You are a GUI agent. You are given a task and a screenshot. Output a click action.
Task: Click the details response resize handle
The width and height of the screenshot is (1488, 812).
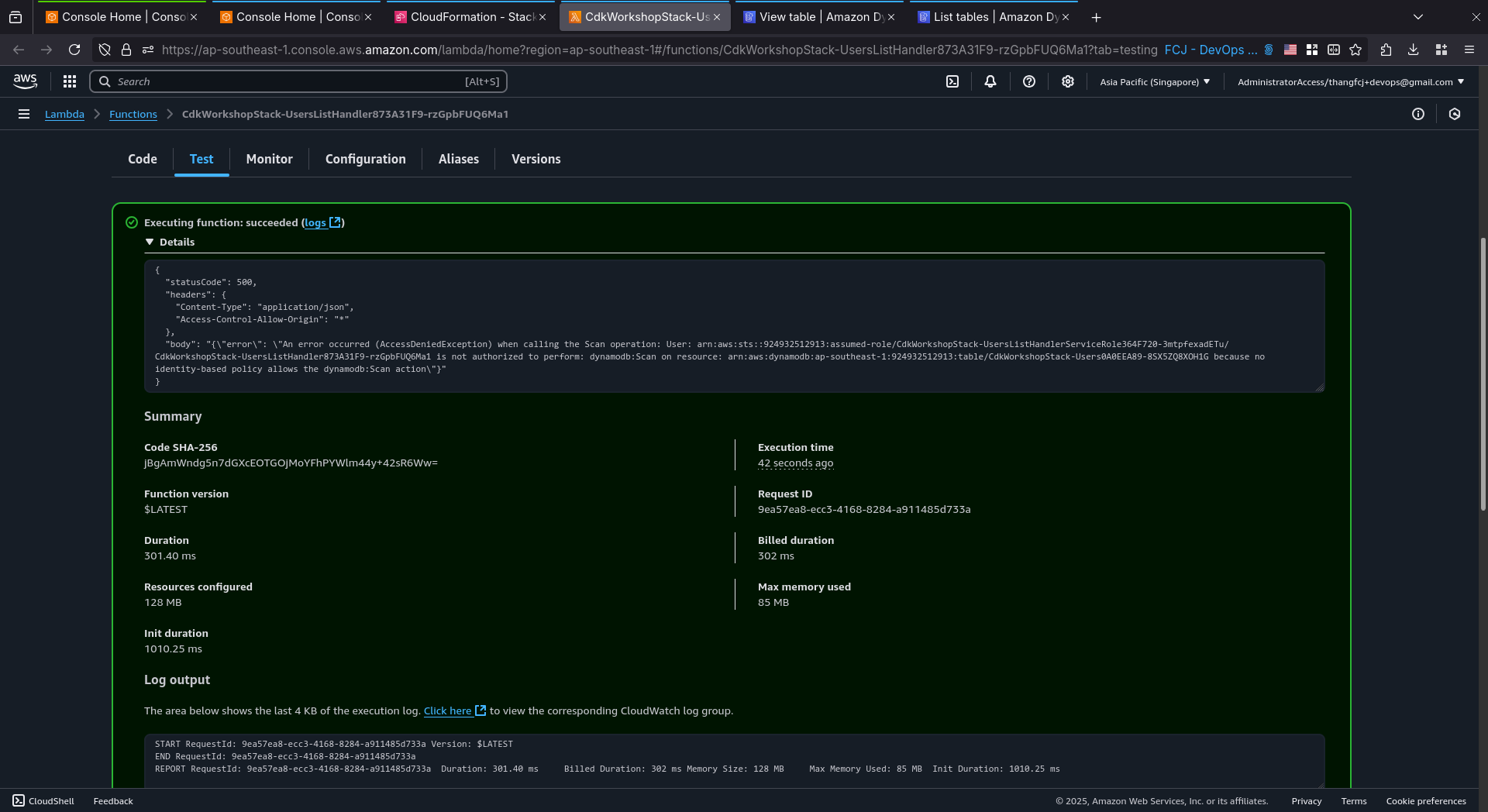pyautogui.click(x=1319, y=387)
